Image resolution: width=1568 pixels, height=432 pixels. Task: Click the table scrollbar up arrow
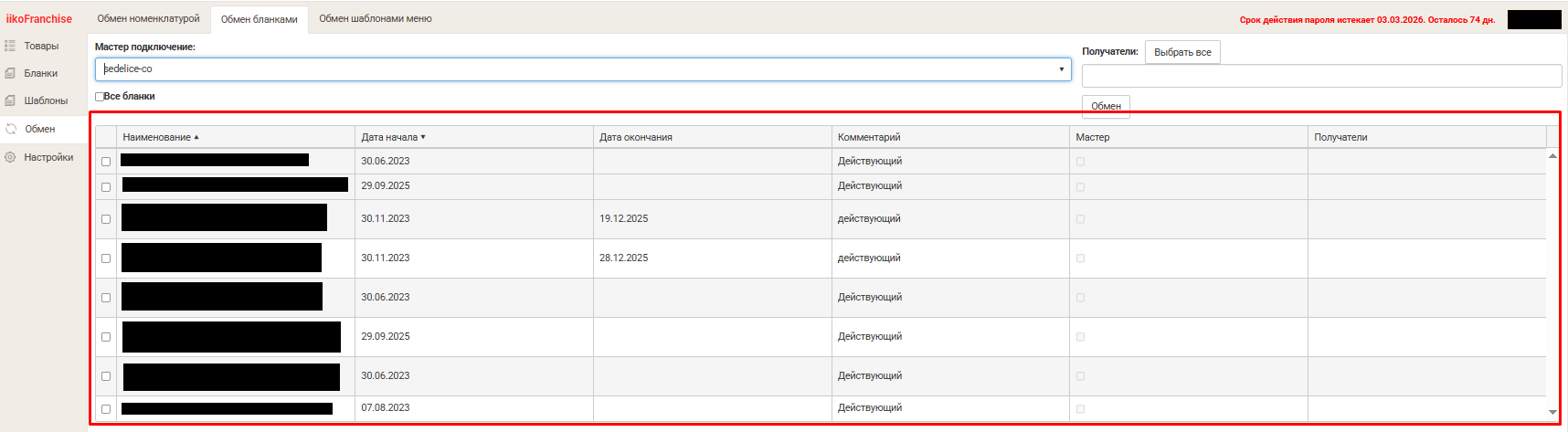1552,156
